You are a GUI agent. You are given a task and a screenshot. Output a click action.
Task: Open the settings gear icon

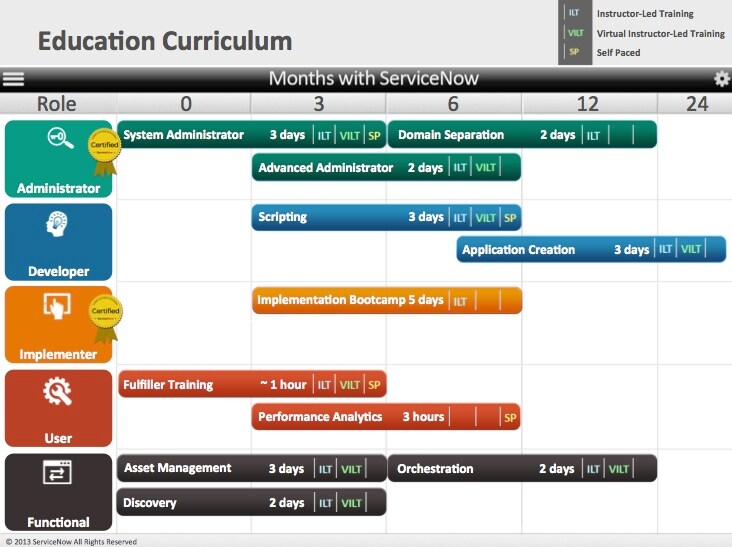coord(722,79)
